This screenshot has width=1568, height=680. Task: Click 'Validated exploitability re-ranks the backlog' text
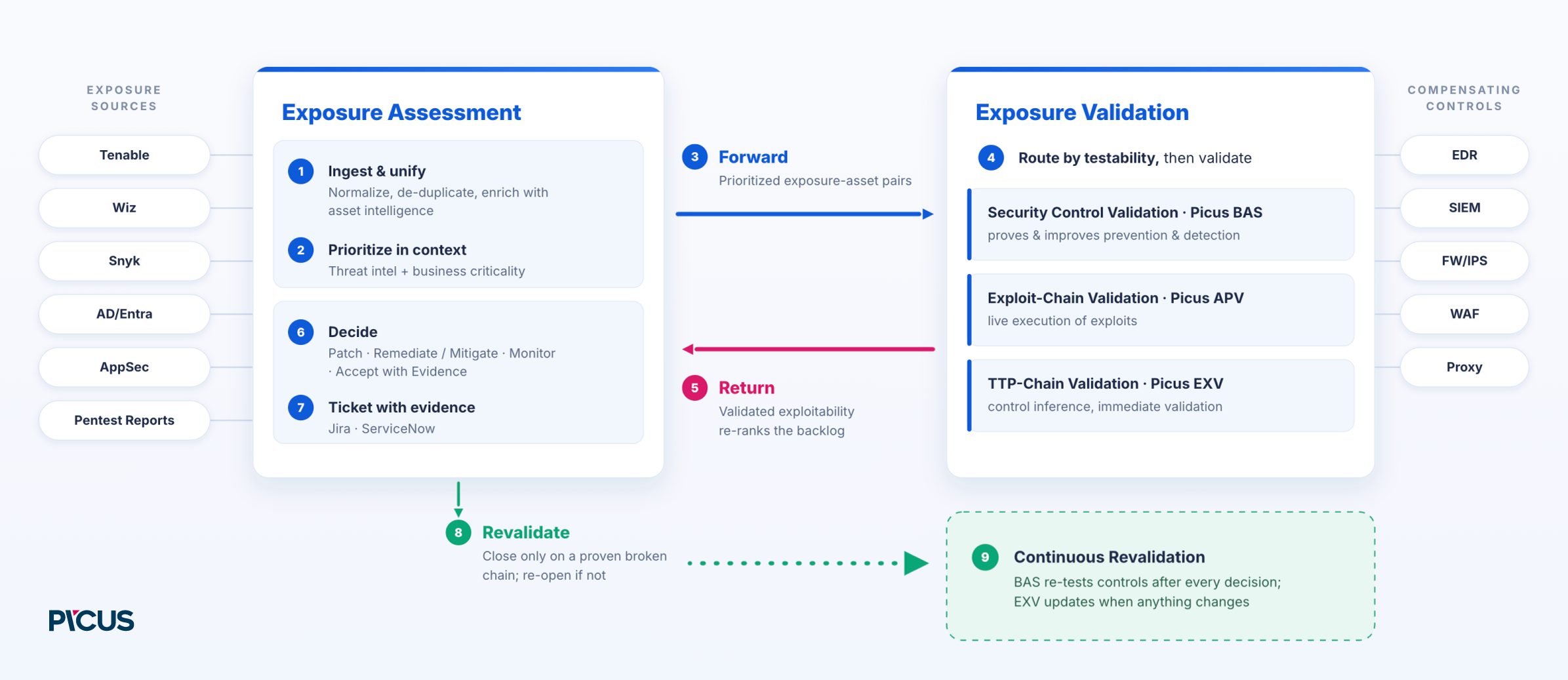787,421
